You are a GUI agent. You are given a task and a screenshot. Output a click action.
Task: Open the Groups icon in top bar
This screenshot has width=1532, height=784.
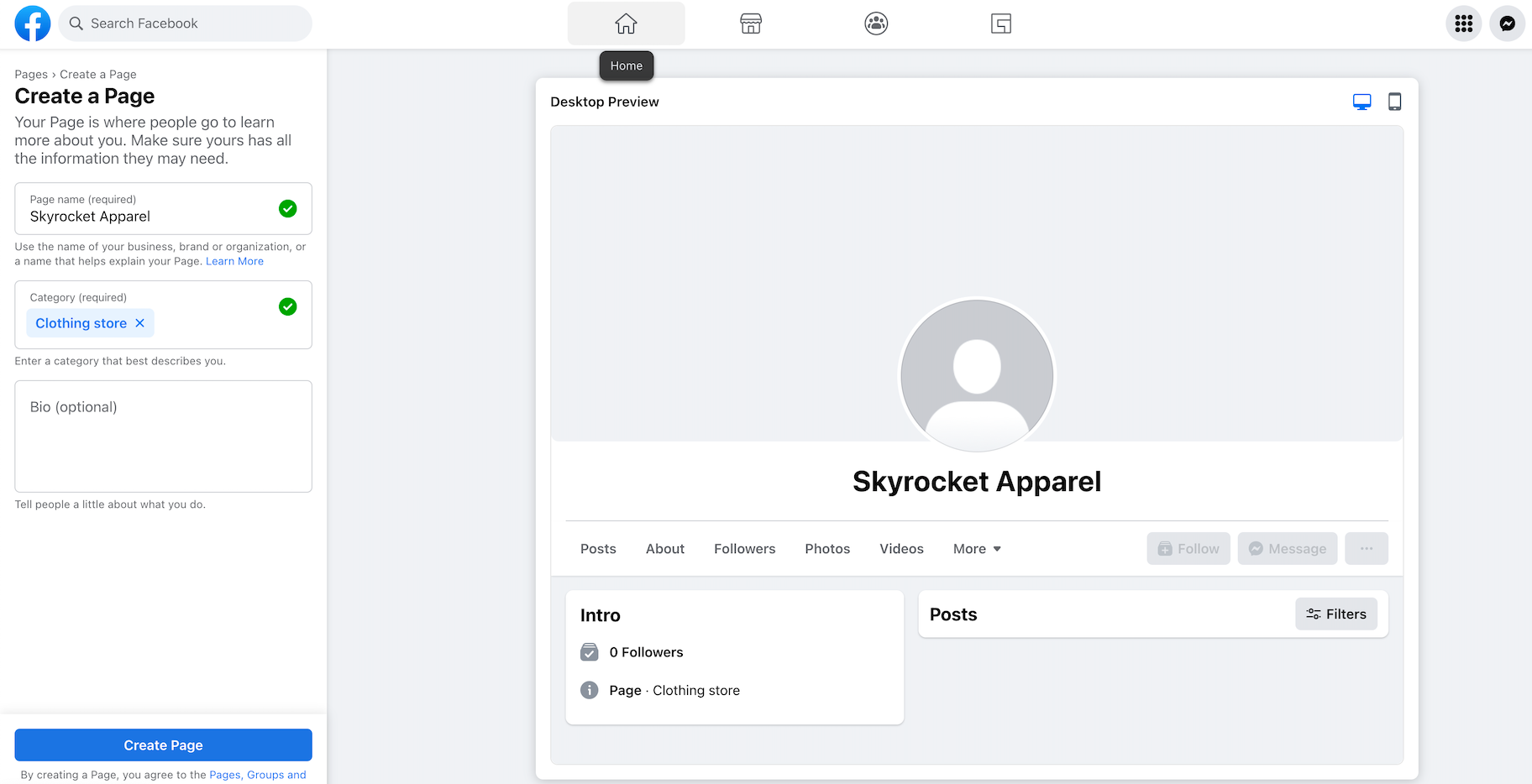(876, 24)
